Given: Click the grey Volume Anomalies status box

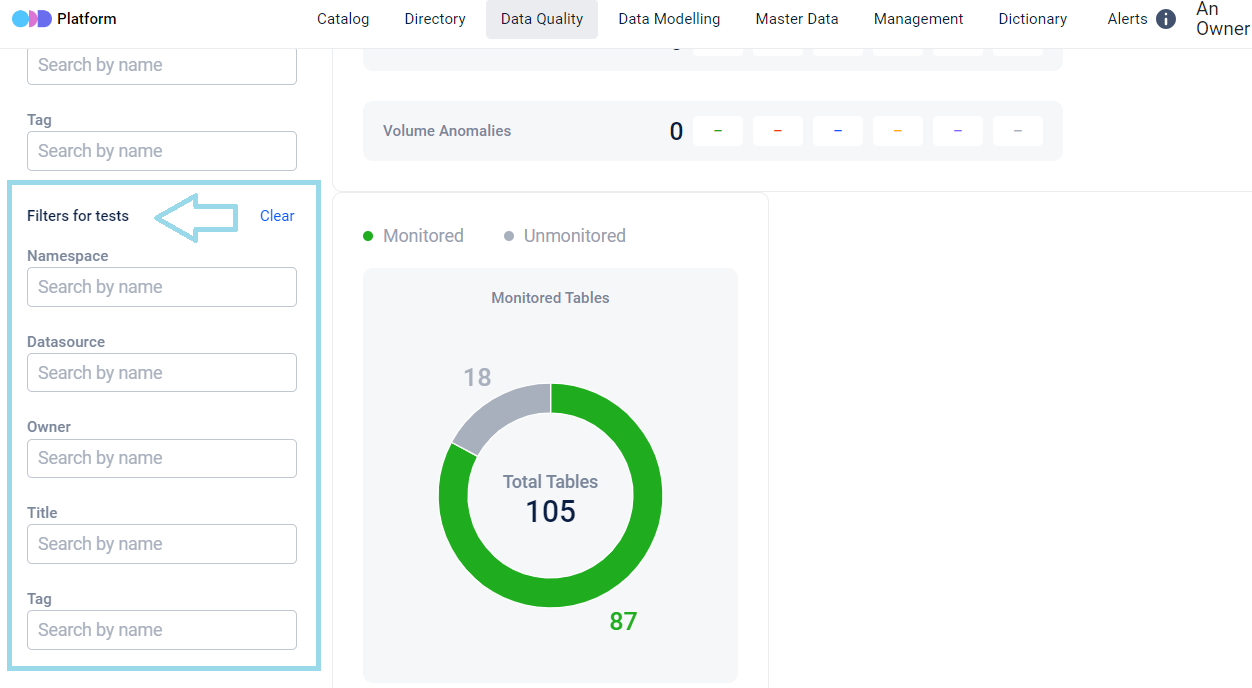Looking at the screenshot, I should (1017, 131).
